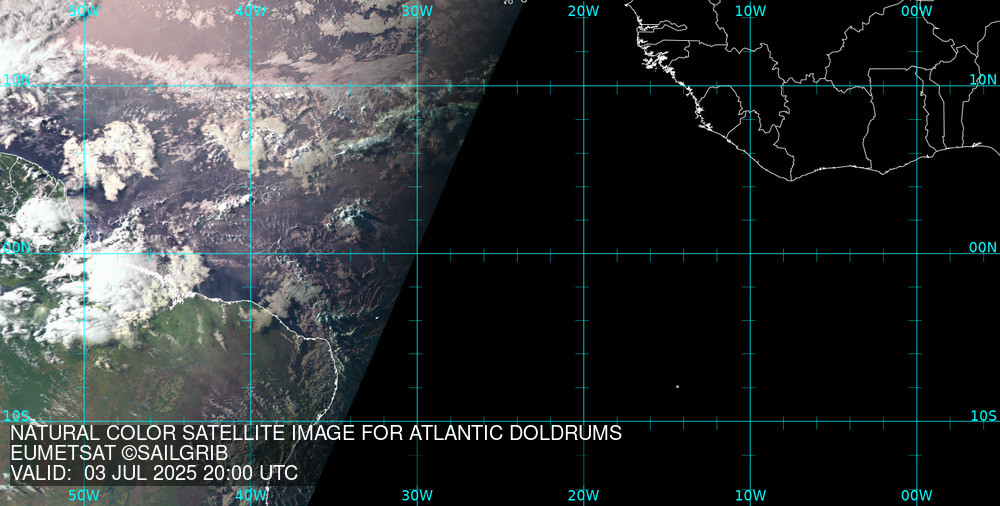Click the 'VALID: 03 JUL 2025 20:00 UTC' timestamp
The image size is (1000, 506).
click(x=154, y=473)
